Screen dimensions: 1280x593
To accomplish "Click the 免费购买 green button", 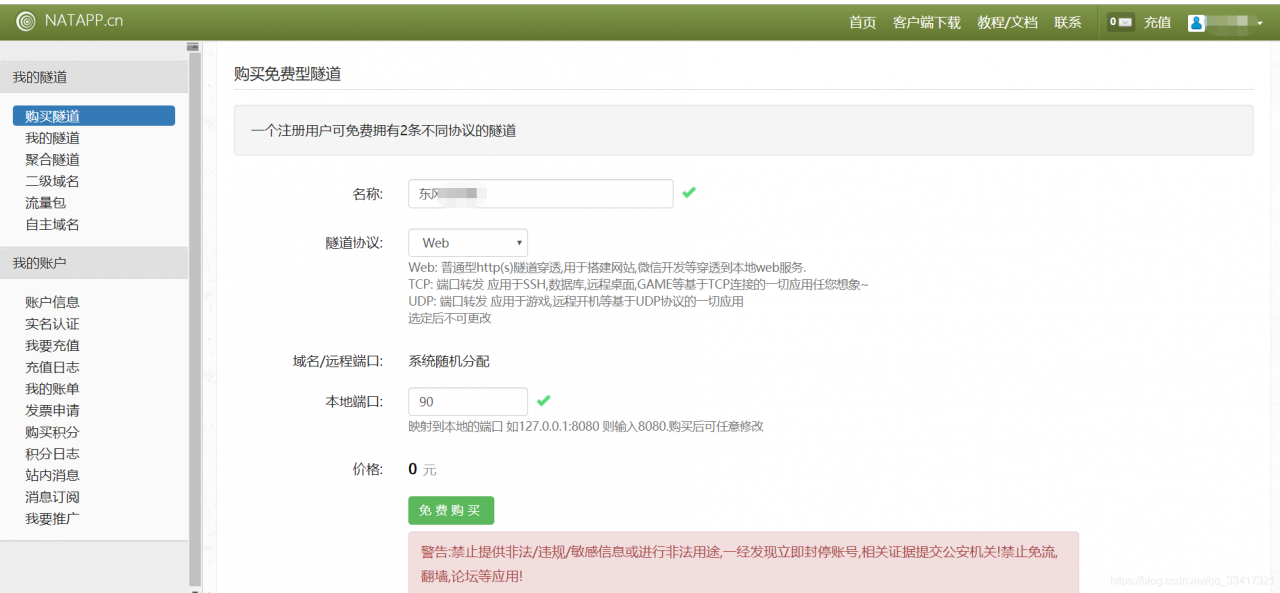I will click(451, 511).
